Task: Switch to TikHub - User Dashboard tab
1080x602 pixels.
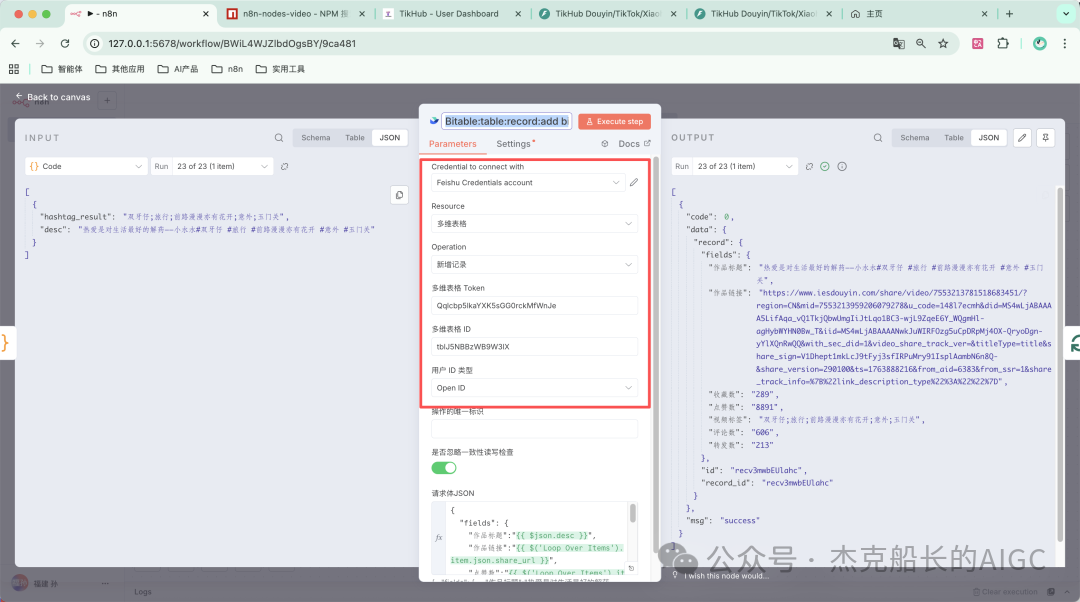Action: [x=449, y=14]
